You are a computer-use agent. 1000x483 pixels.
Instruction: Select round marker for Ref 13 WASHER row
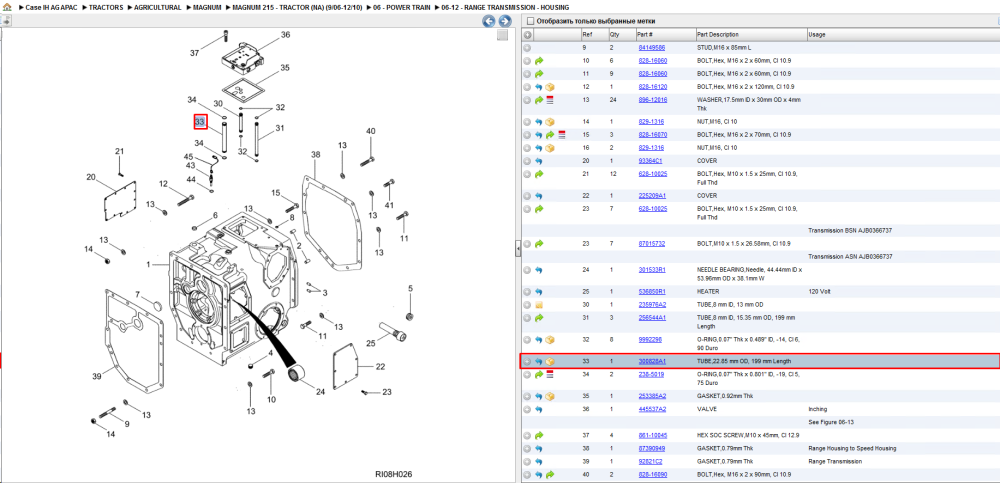coord(527,100)
